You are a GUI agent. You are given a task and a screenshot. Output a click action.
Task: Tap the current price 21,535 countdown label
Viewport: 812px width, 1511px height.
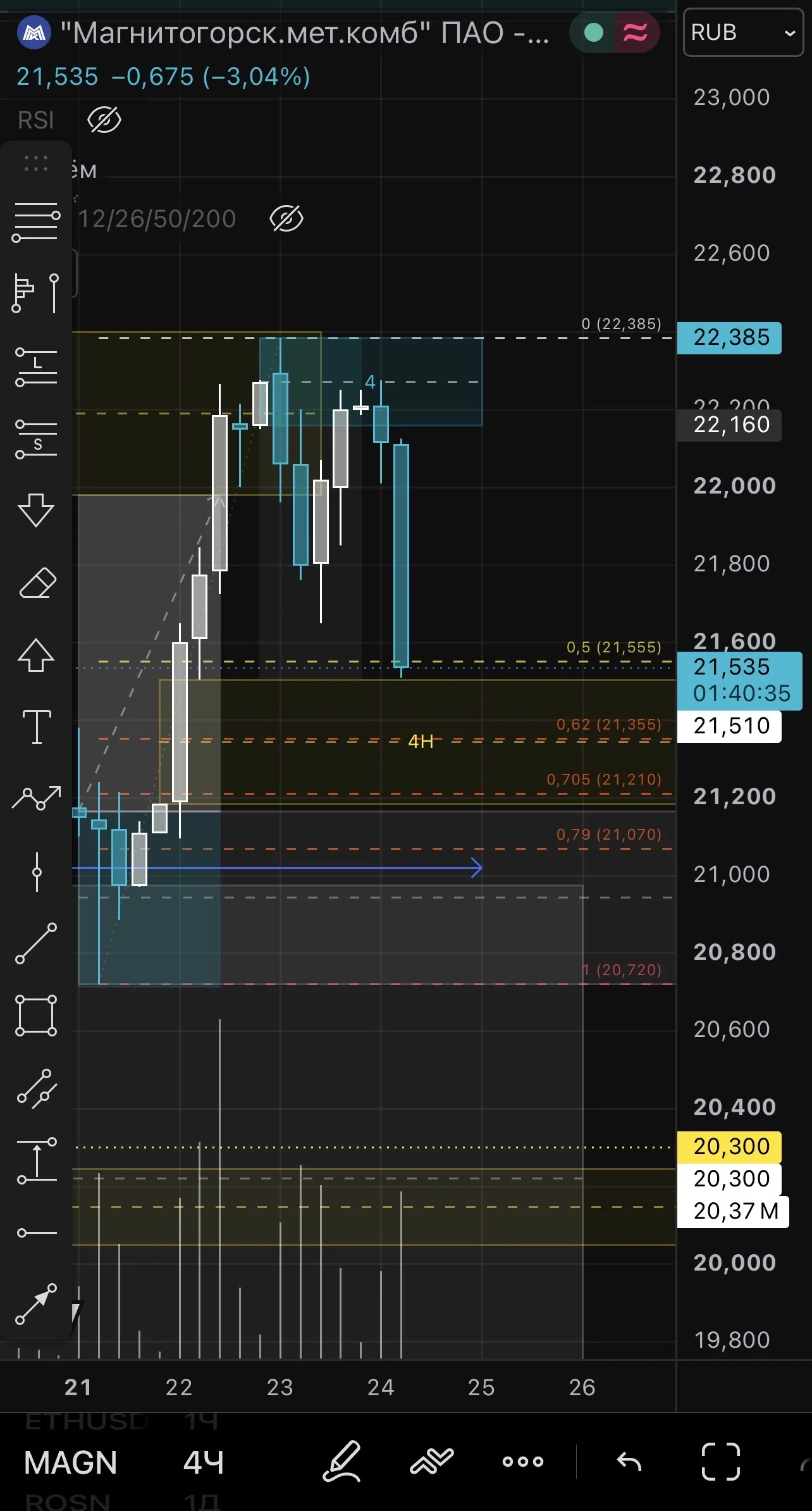[x=740, y=681]
